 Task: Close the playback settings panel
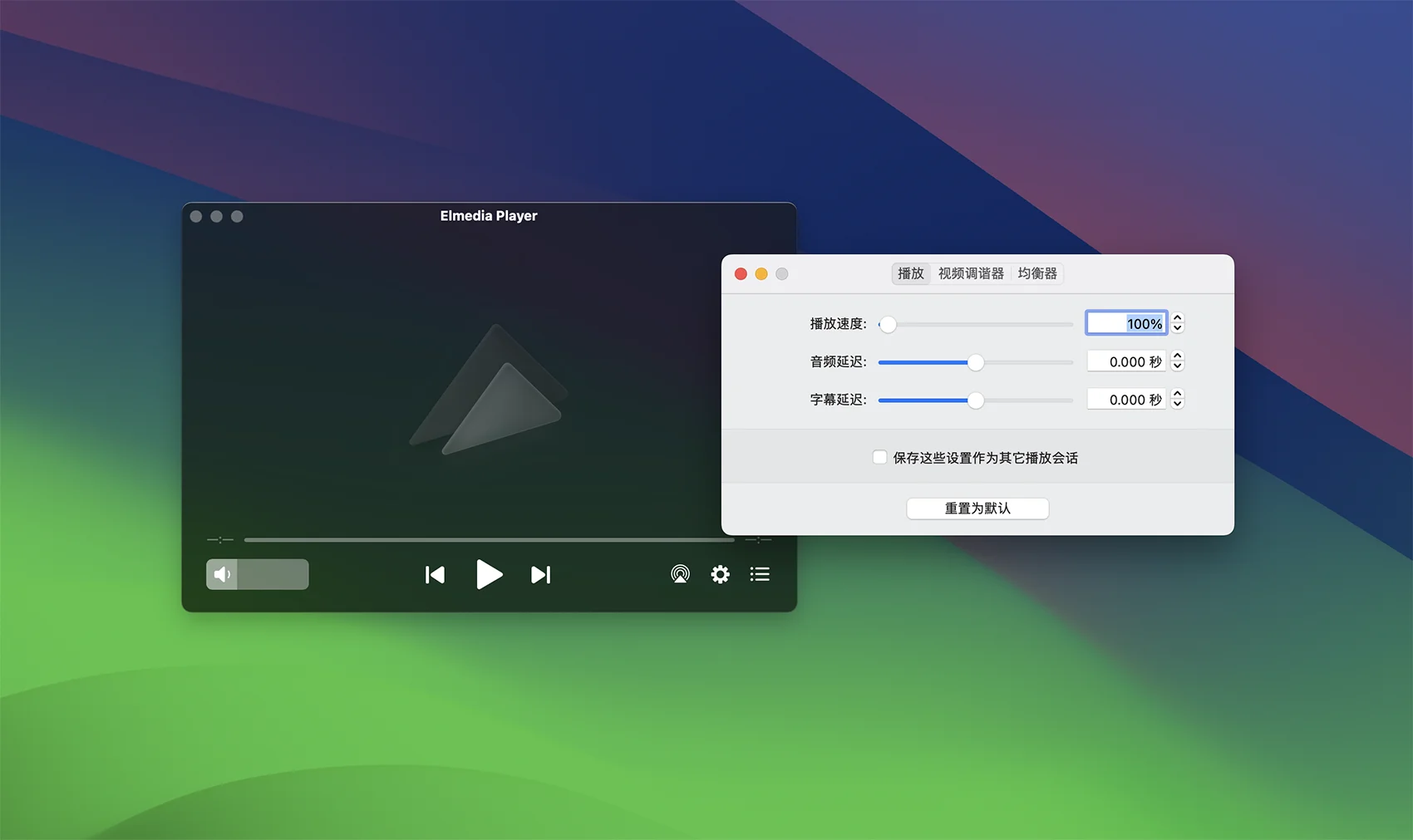[741, 274]
